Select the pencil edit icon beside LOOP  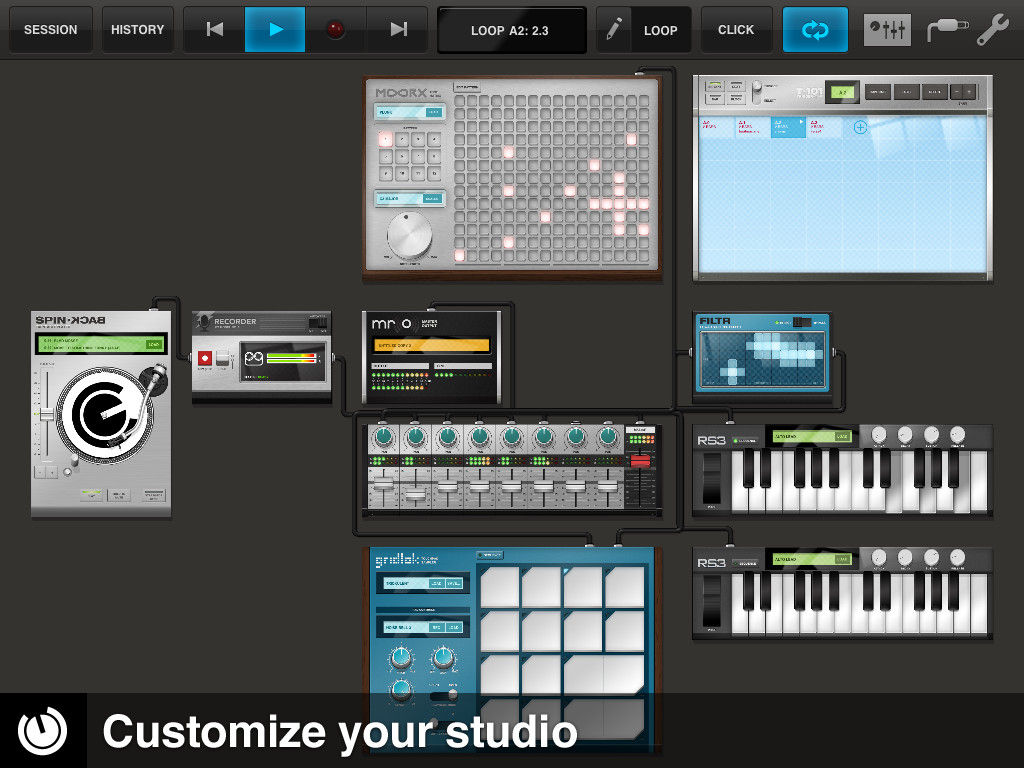[614, 30]
